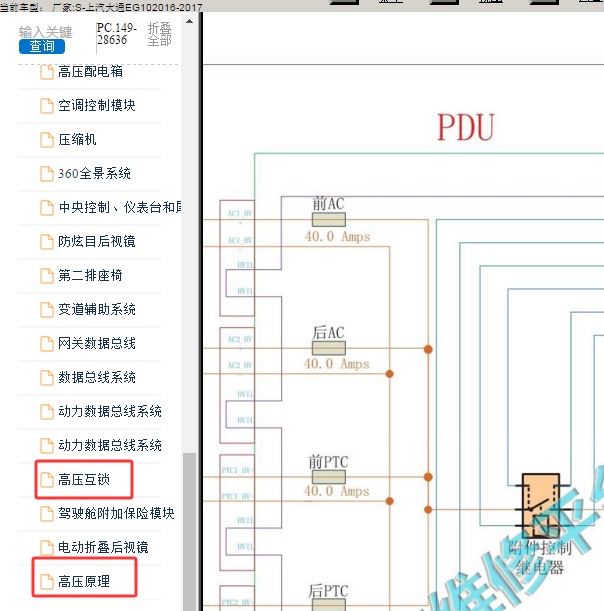This screenshot has width=604, height=611.
Task: Select the 中央控制、仪表台 entry
Action: (120, 207)
